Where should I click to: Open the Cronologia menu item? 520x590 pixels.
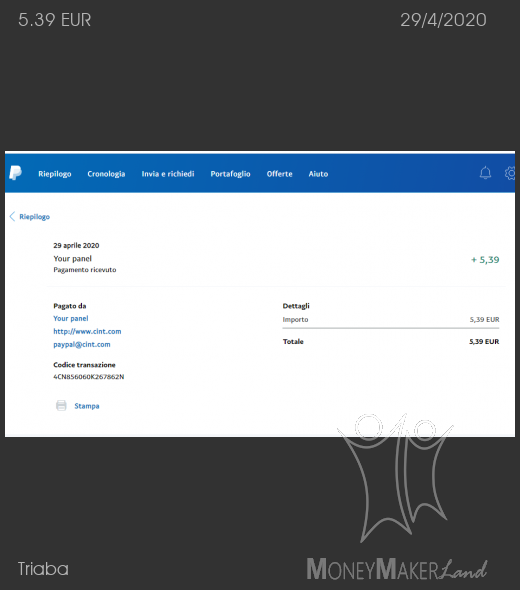point(106,174)
